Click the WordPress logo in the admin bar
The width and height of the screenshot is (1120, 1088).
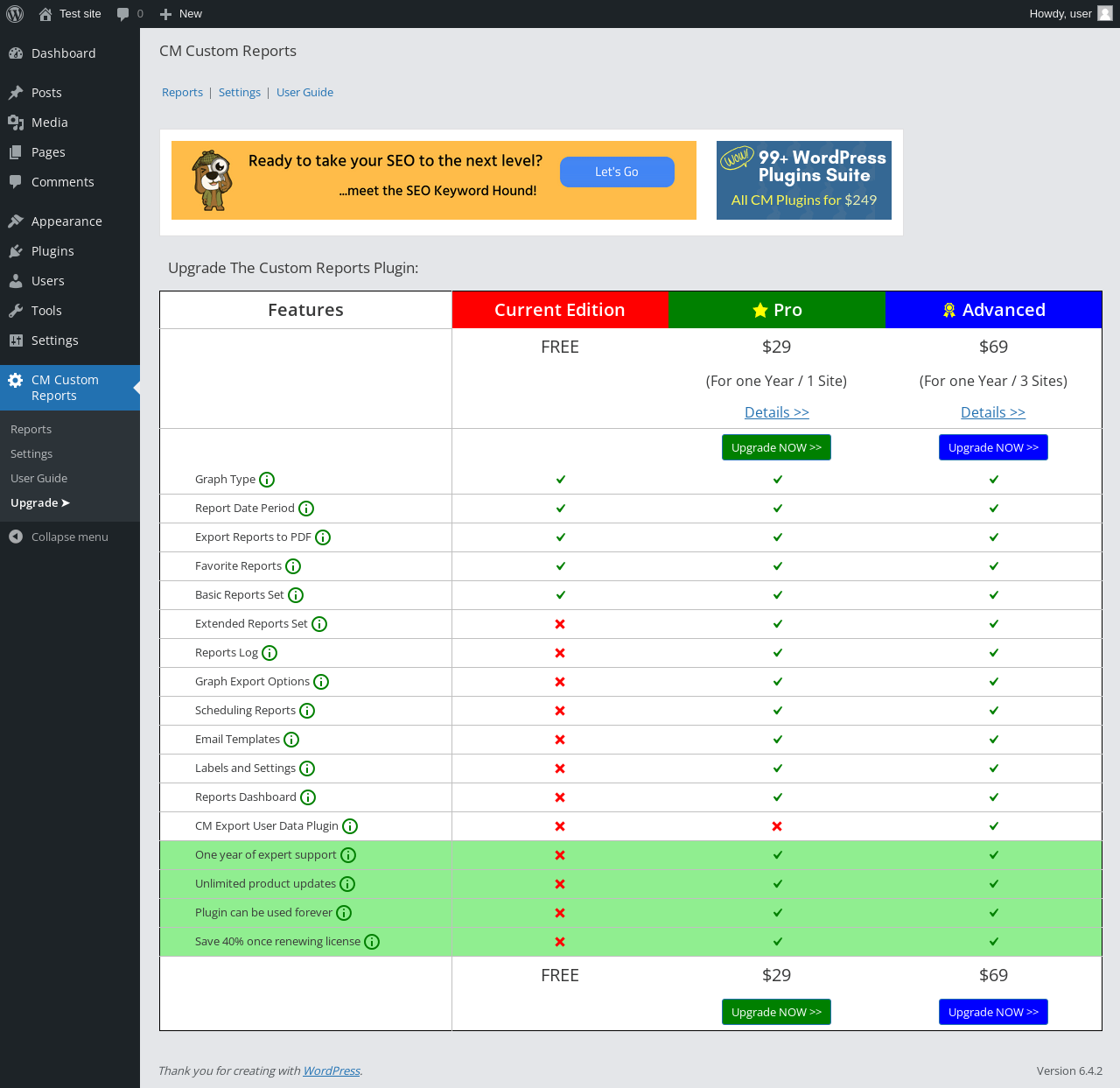(15, 14)
